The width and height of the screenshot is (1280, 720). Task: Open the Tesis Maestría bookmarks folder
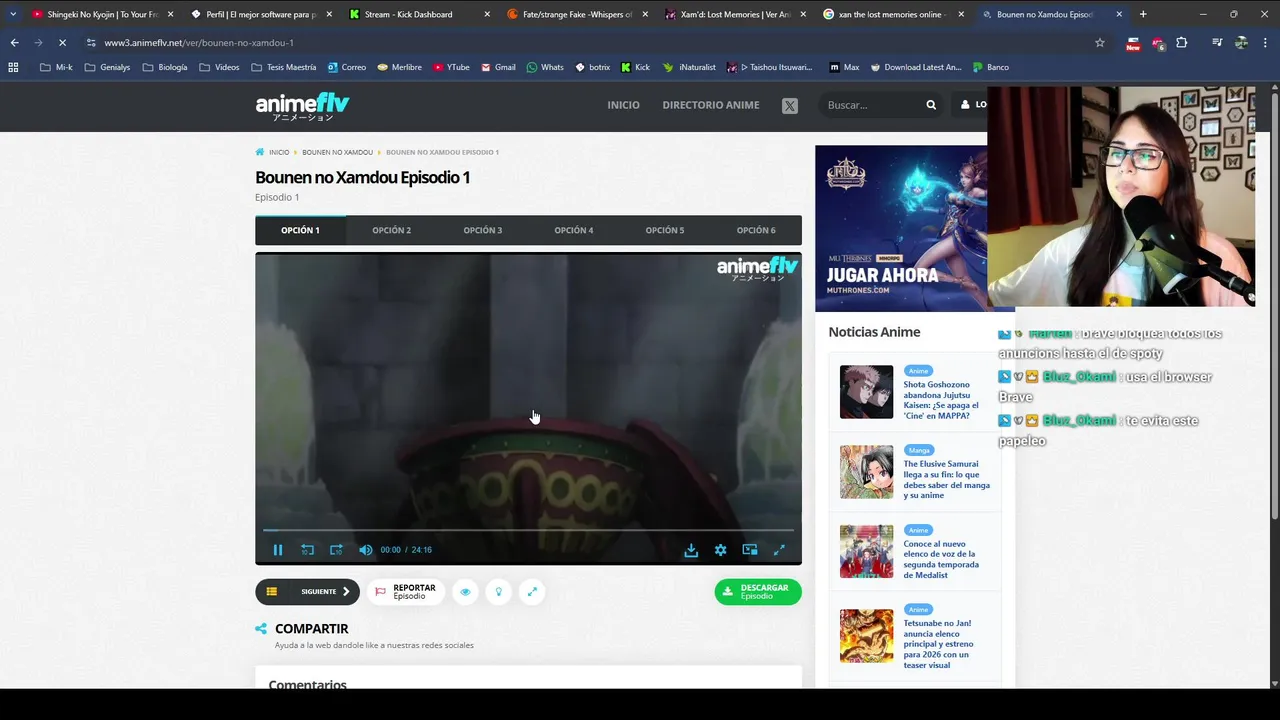[283, 67]
